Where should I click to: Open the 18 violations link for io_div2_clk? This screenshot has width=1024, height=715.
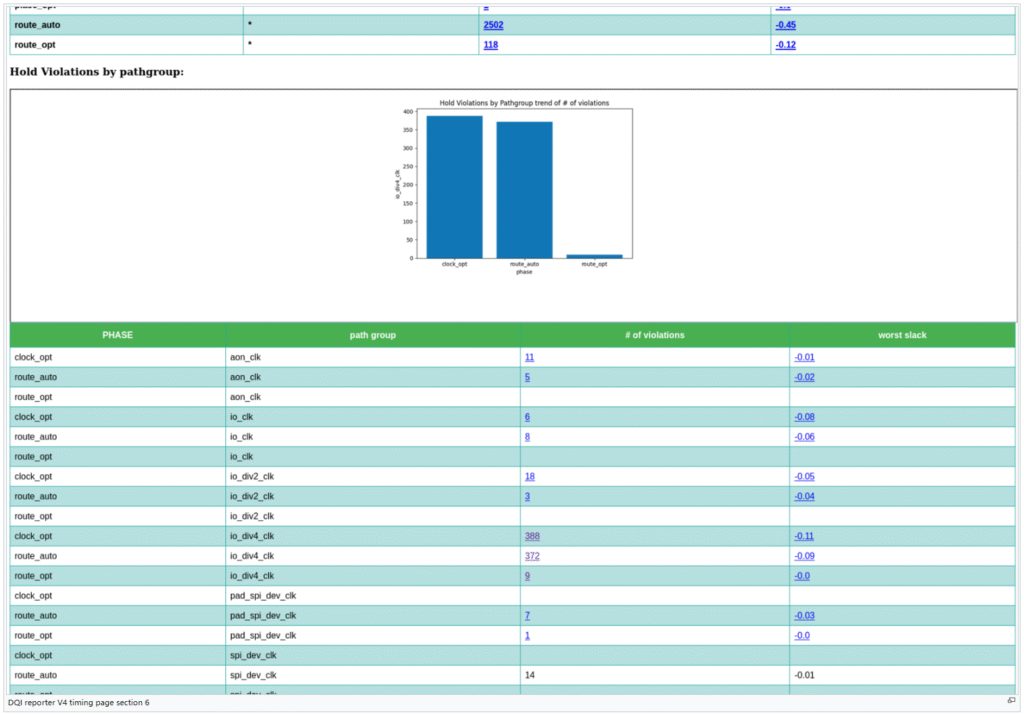(529, 477)
